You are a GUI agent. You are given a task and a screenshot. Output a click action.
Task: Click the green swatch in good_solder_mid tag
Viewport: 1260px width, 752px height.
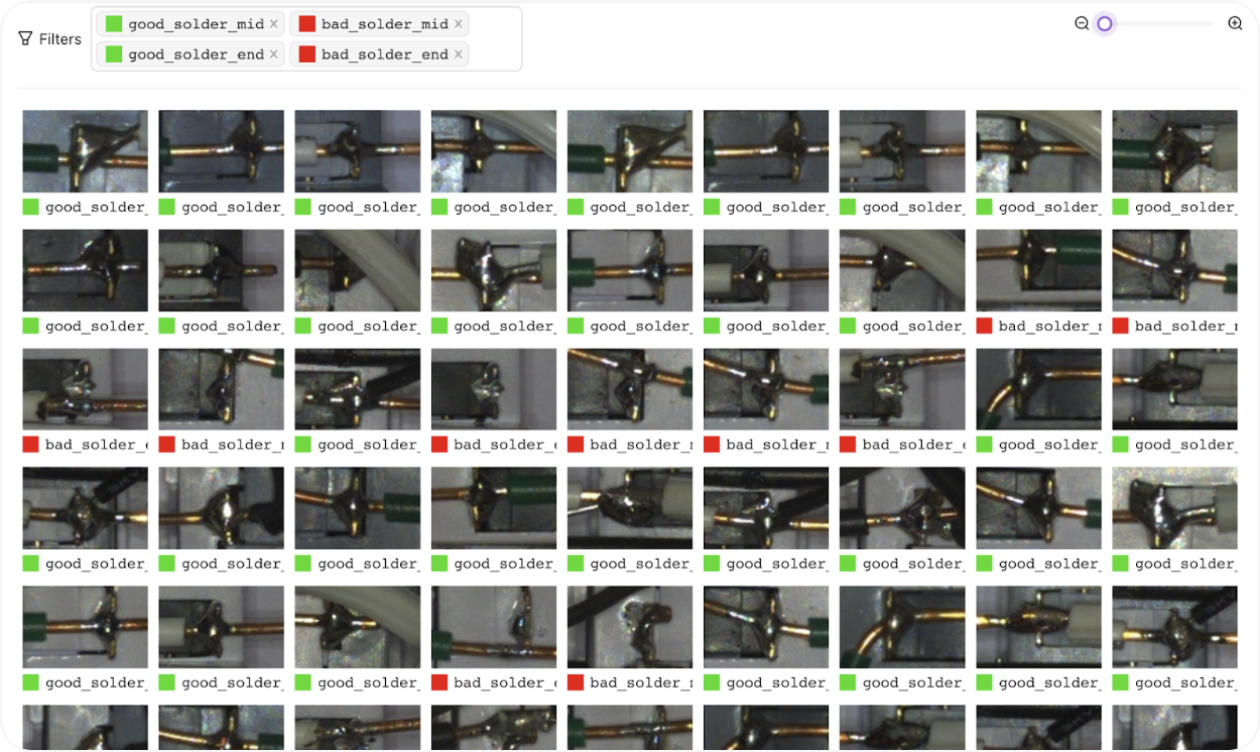[114, 24]
